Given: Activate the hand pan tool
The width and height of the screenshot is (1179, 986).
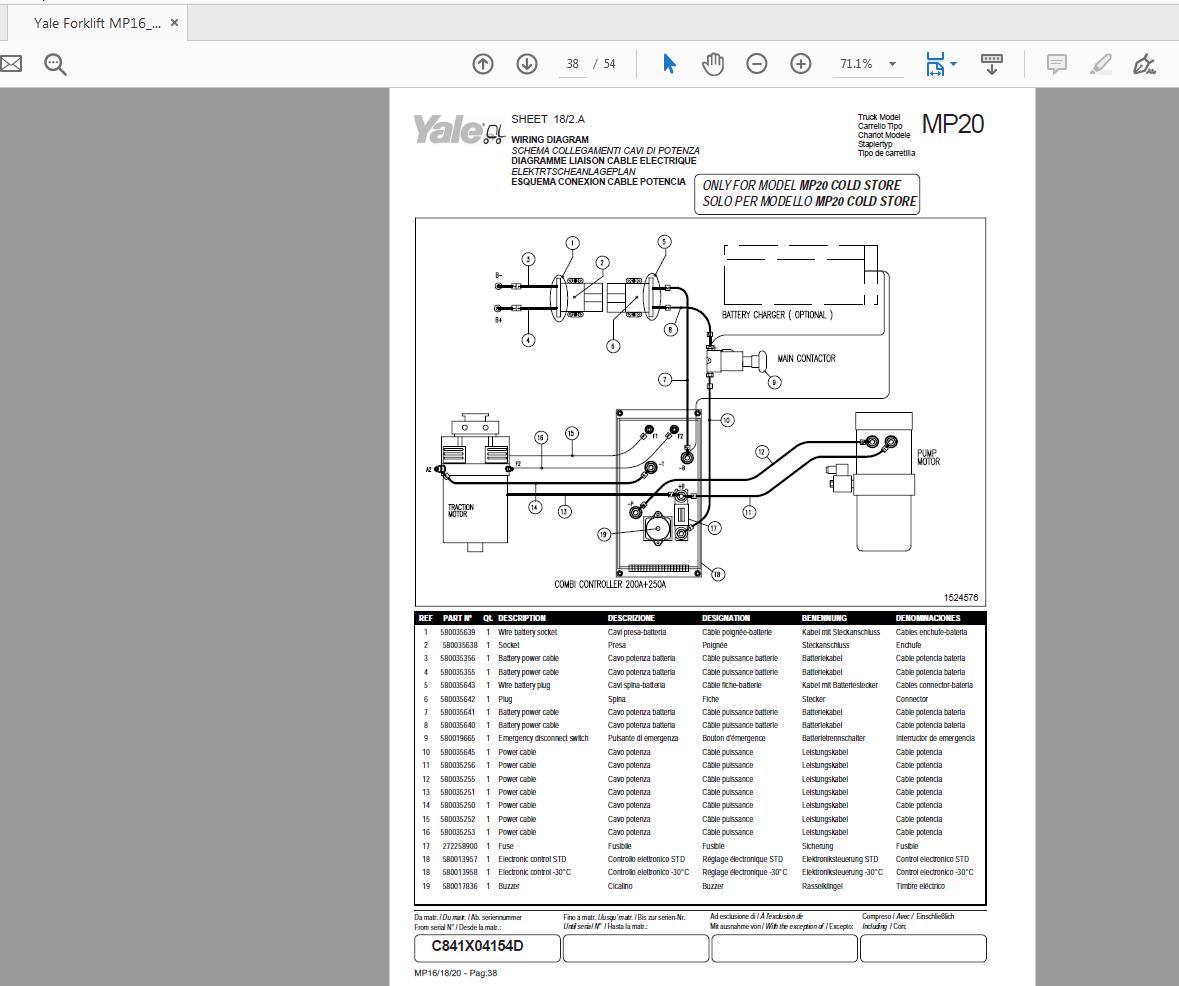Looking at the screenshot, I should pos(712,64).
